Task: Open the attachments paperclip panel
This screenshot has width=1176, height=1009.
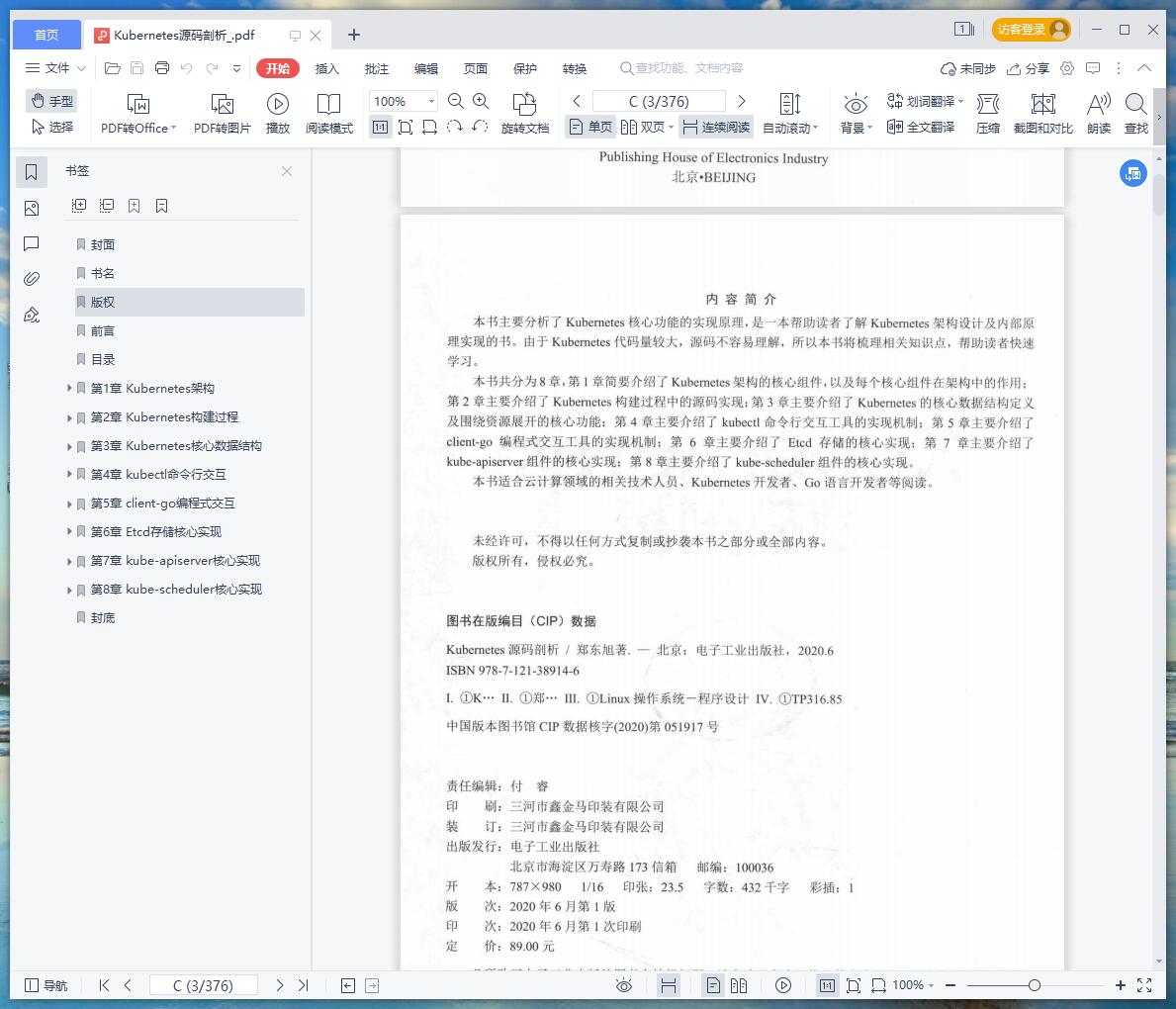Action: pyautogui.click(x=32, y=279)
